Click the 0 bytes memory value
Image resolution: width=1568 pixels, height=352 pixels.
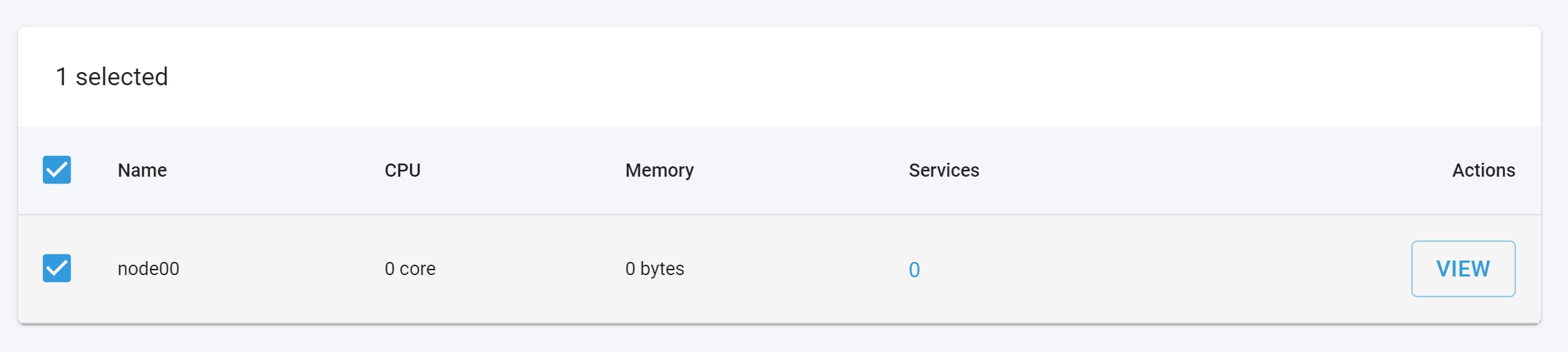(655, 269)
